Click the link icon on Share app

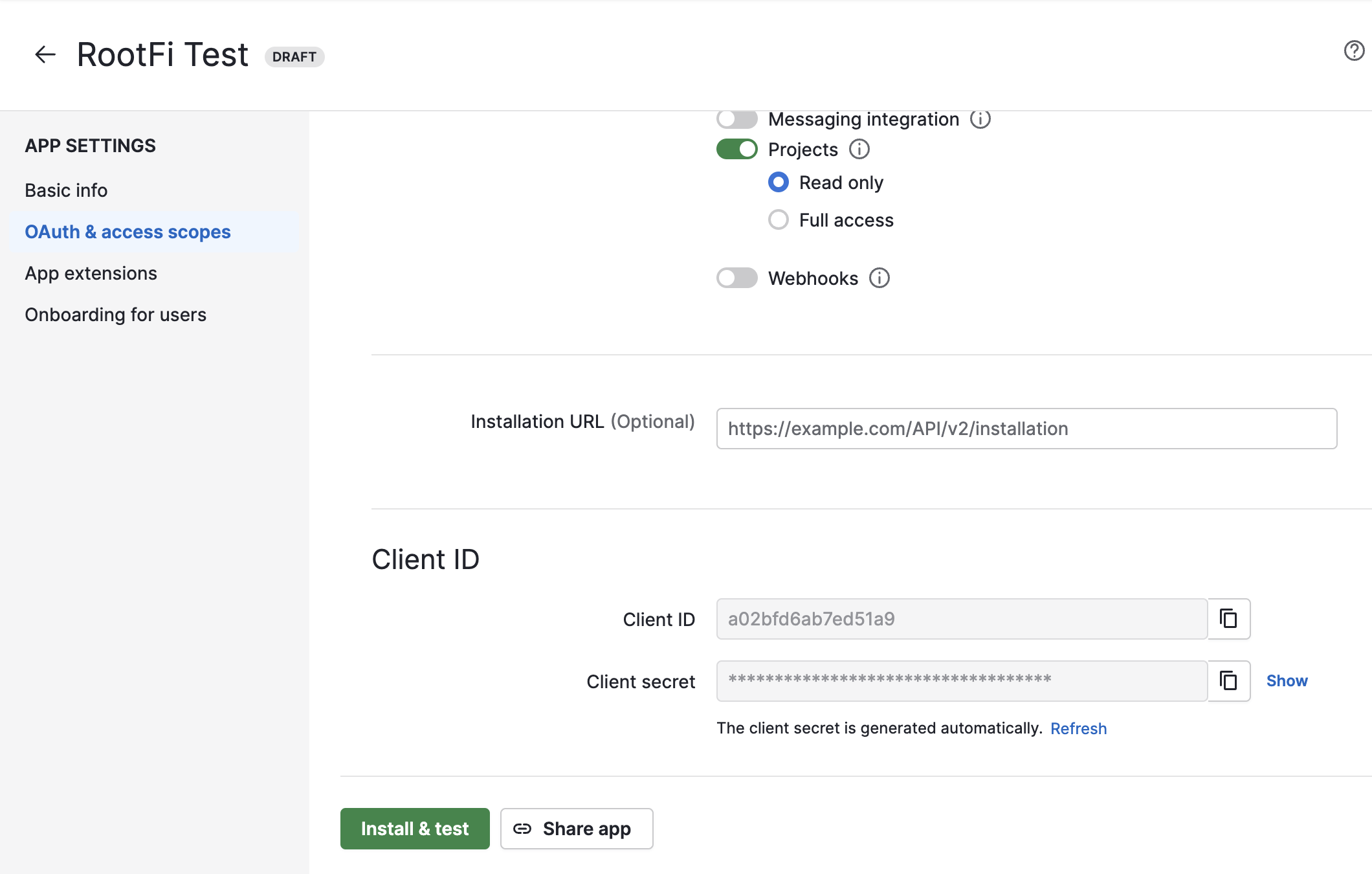[522, 829]
